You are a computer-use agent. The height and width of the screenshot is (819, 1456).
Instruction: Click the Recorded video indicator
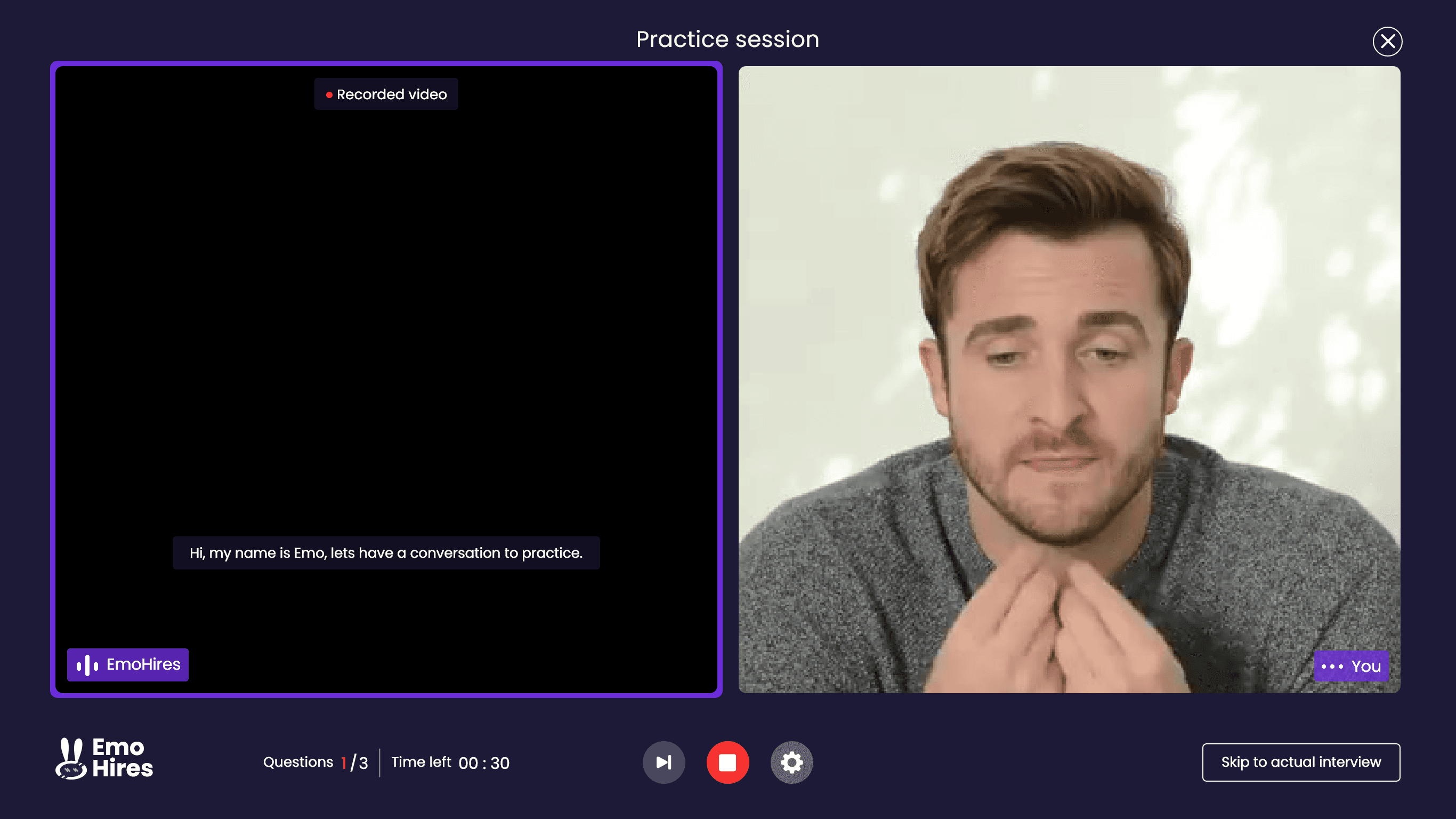386,94
